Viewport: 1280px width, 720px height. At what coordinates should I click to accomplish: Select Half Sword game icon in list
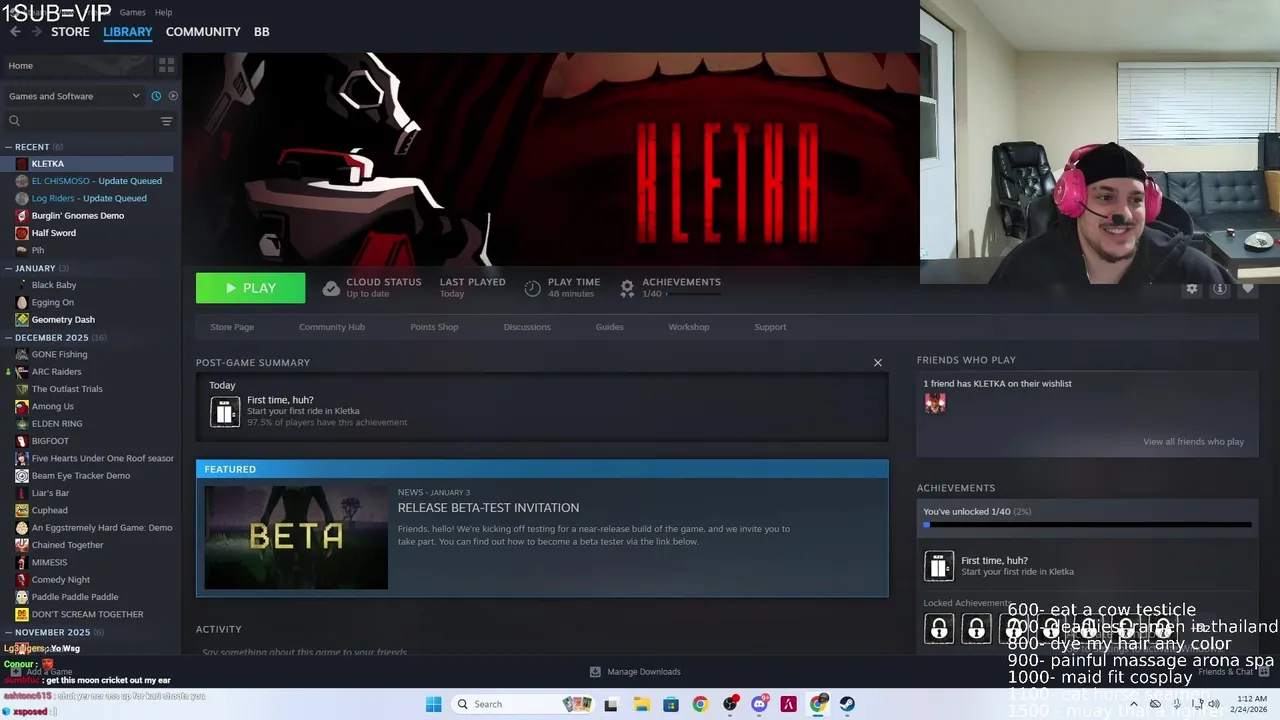pyautogui.click(x=22, y=233)
